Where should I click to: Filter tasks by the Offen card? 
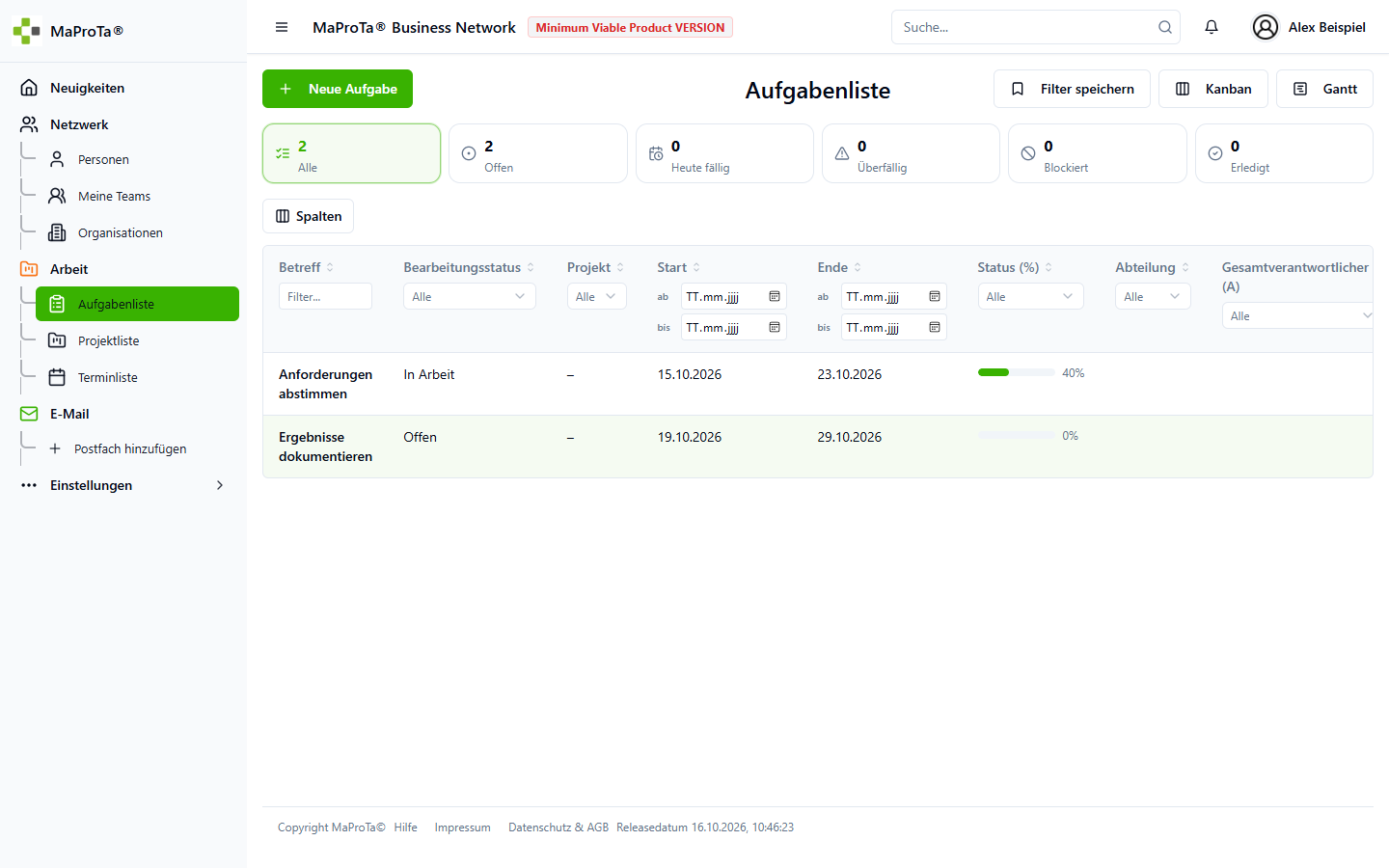pos(538,153)
